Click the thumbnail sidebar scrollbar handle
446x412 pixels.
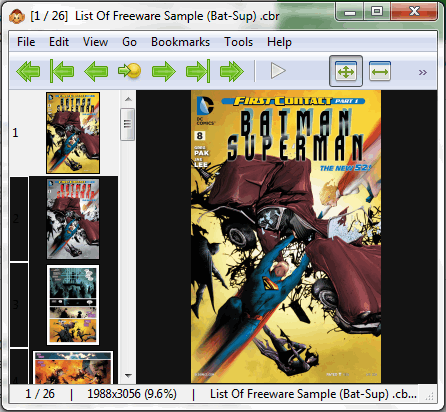127,124
